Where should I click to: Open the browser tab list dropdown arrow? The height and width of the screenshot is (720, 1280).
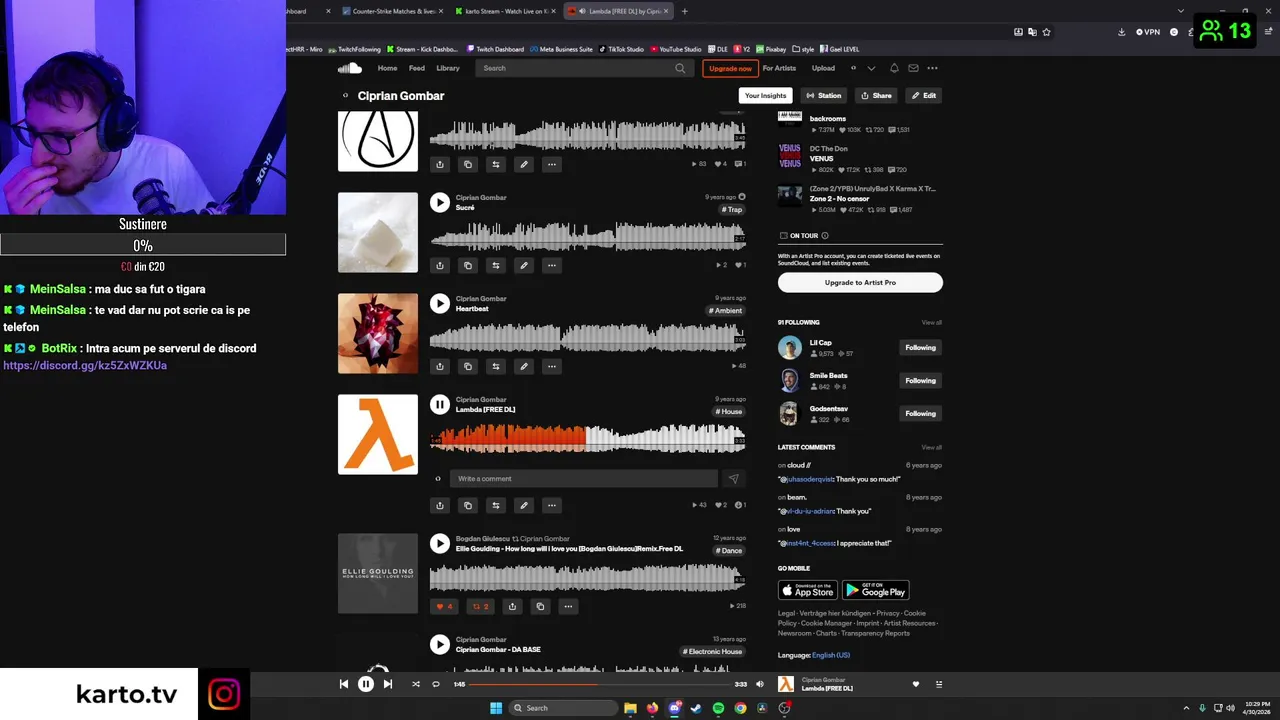coord(1181,11)
